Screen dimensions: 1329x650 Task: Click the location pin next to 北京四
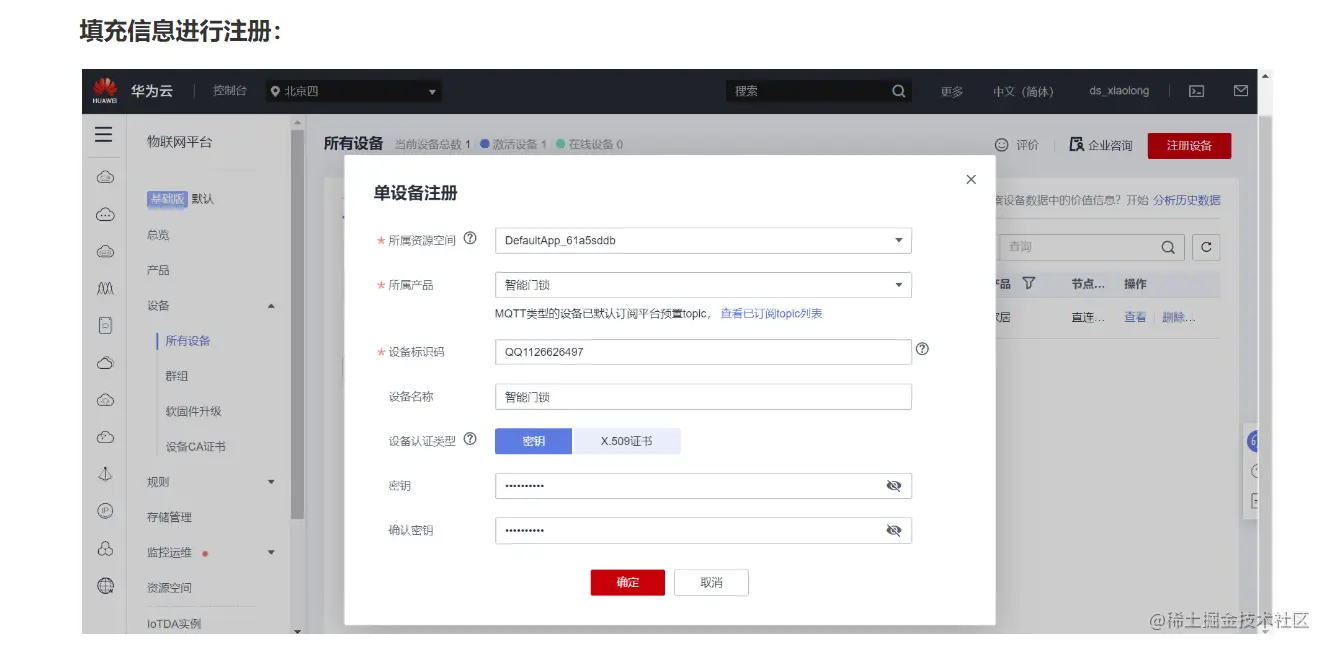pyautogui.click(x=275, y=91)
